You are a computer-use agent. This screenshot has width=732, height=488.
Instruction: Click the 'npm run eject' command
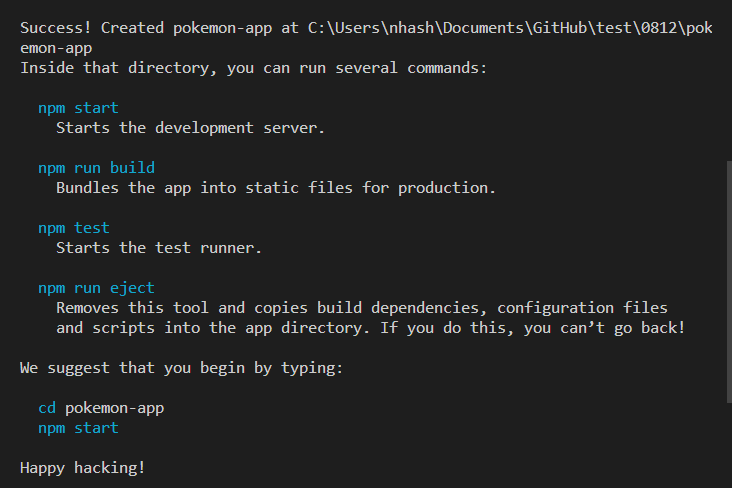coord(96,288)
